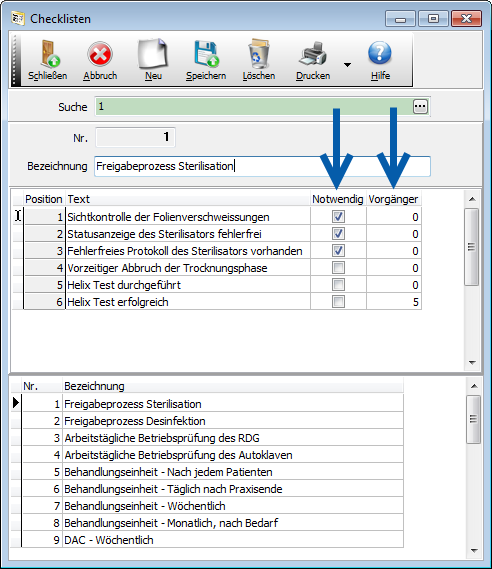492x569 pixels.
Task: Toggle Notwendig for Vorzeitiger Abbruch der Trocknungsphase
Action: click(x=338, y=268)
